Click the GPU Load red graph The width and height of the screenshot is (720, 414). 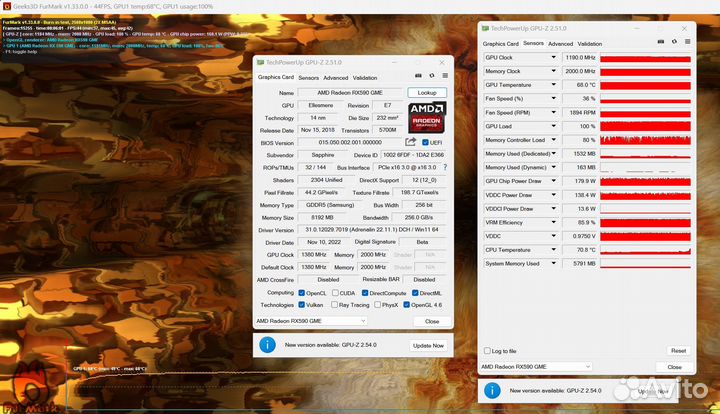tap(645, 126)
